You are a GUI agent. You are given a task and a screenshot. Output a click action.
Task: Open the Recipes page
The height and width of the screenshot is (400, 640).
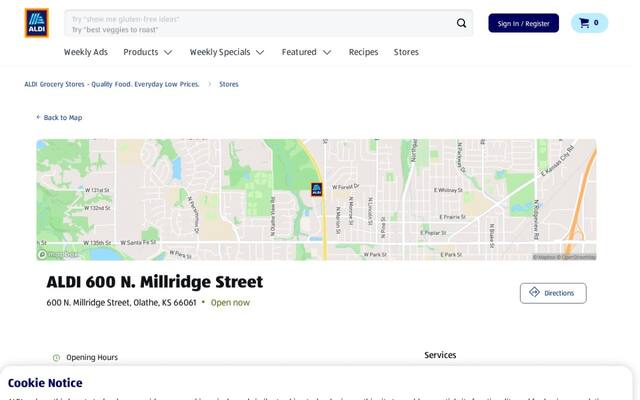tap(363, 52)
